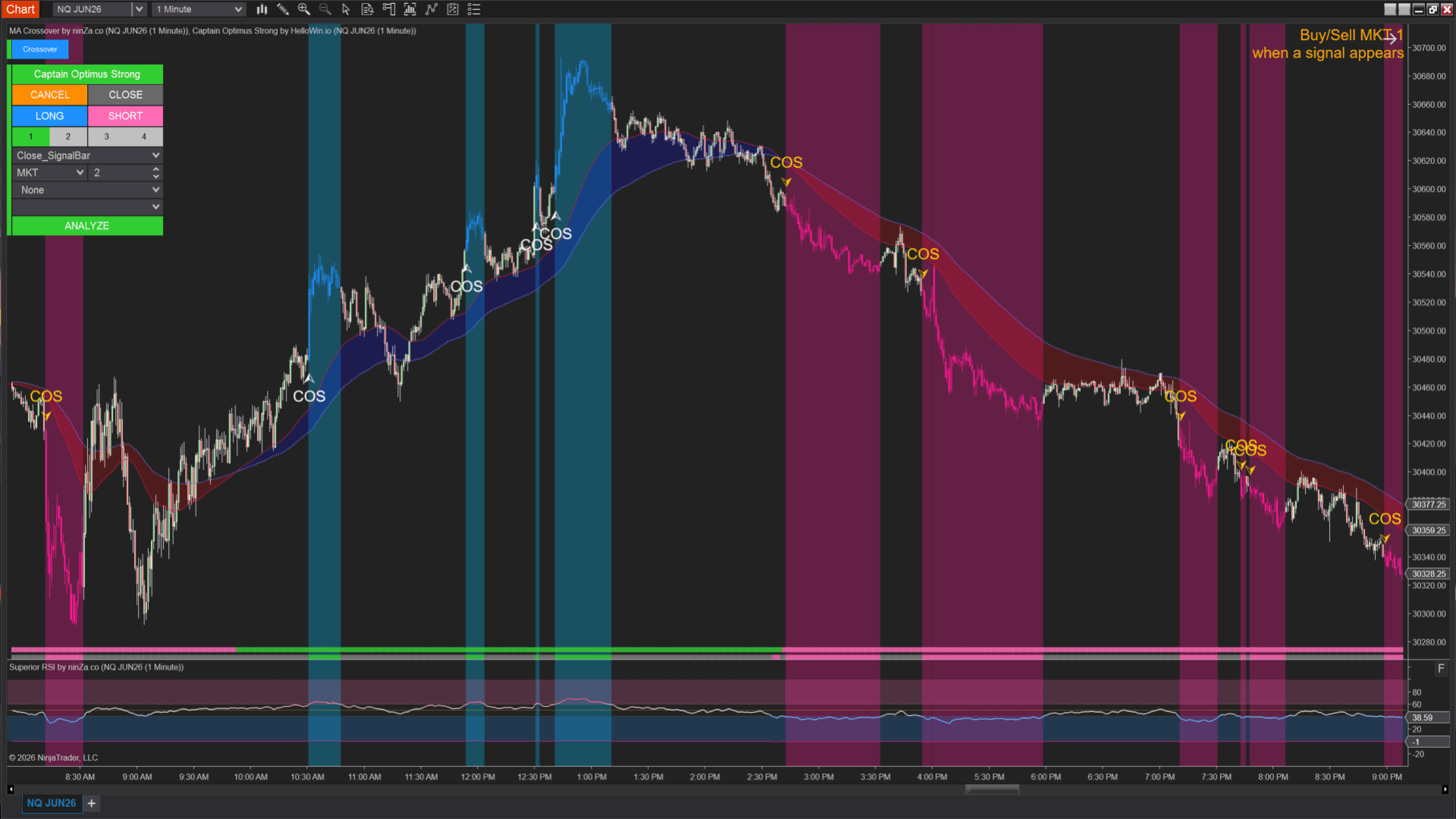Click the zoom in magnifier icon

[304, 9]
